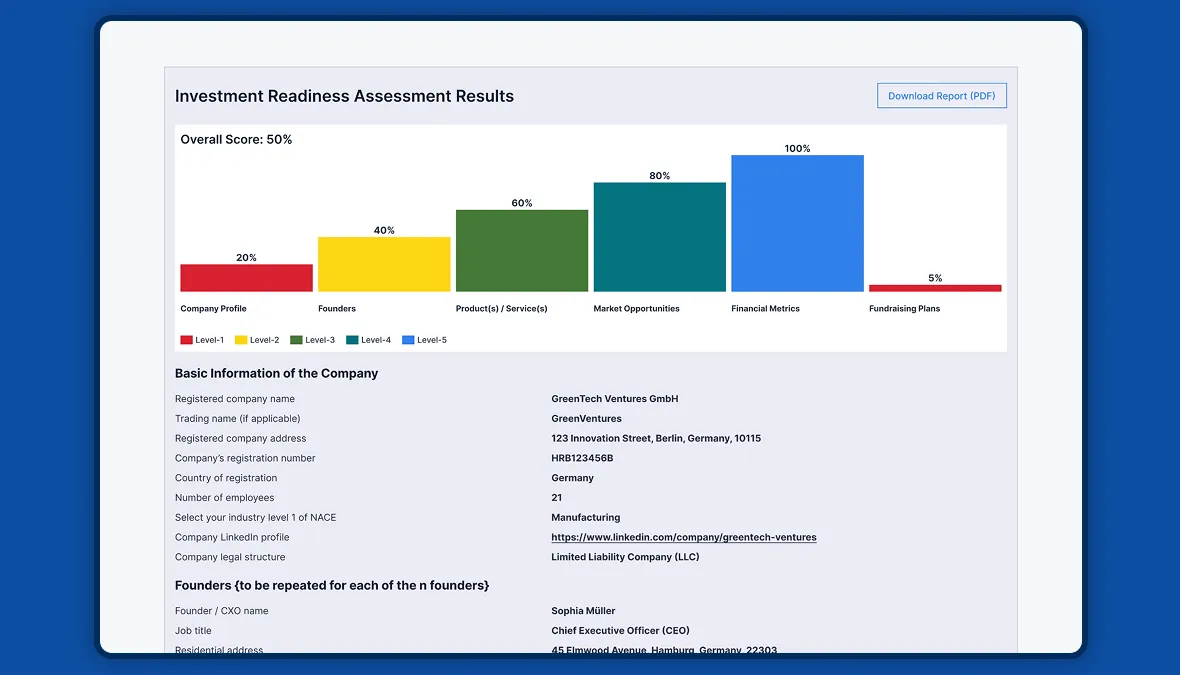Click the Level-5 blue legend swatch
Image resolution: width=1180 pixels, height=675 pixels.
tap(408, 340)
